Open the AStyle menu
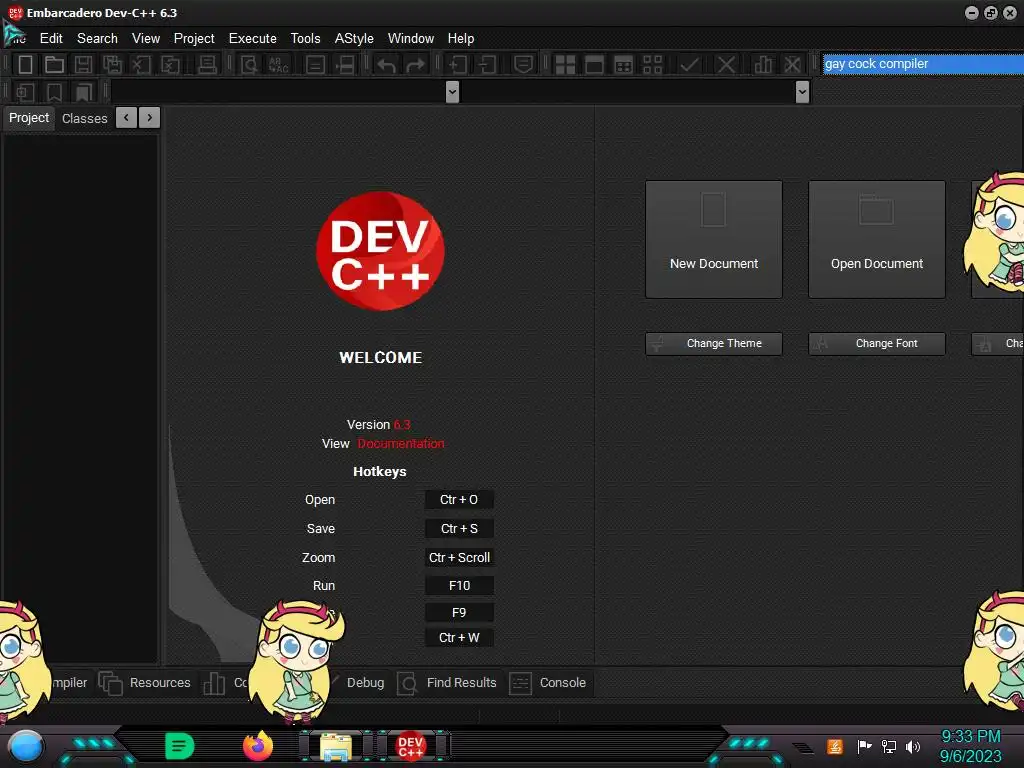Image resolution: width=1024 pixels, height=768 pixels. click(354, 39)
